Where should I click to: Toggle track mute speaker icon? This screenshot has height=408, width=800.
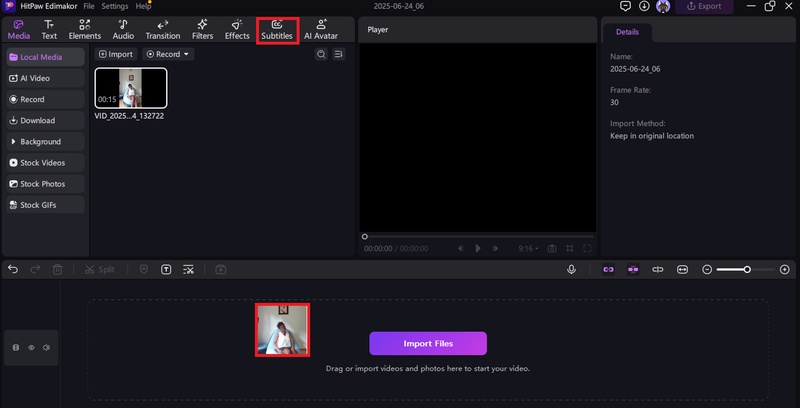(x=46, y=347)
